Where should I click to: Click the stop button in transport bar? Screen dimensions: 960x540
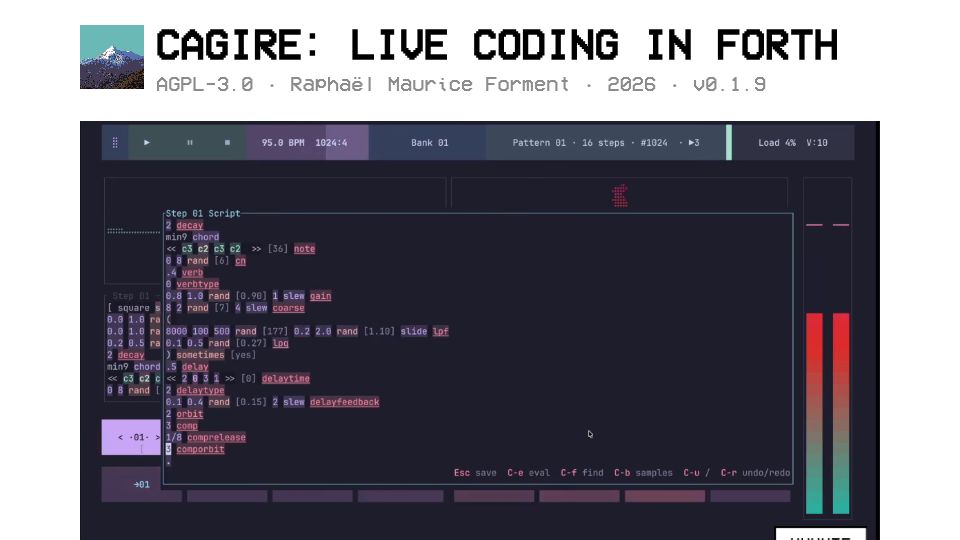227,143
